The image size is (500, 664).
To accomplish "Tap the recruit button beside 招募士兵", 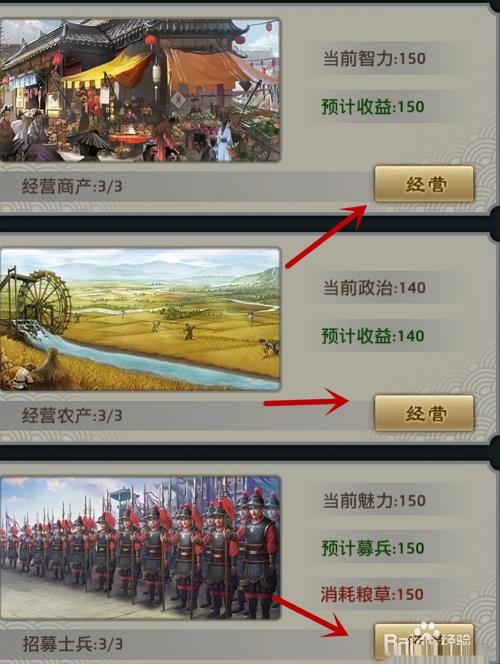I will click(x=424, y=643).
